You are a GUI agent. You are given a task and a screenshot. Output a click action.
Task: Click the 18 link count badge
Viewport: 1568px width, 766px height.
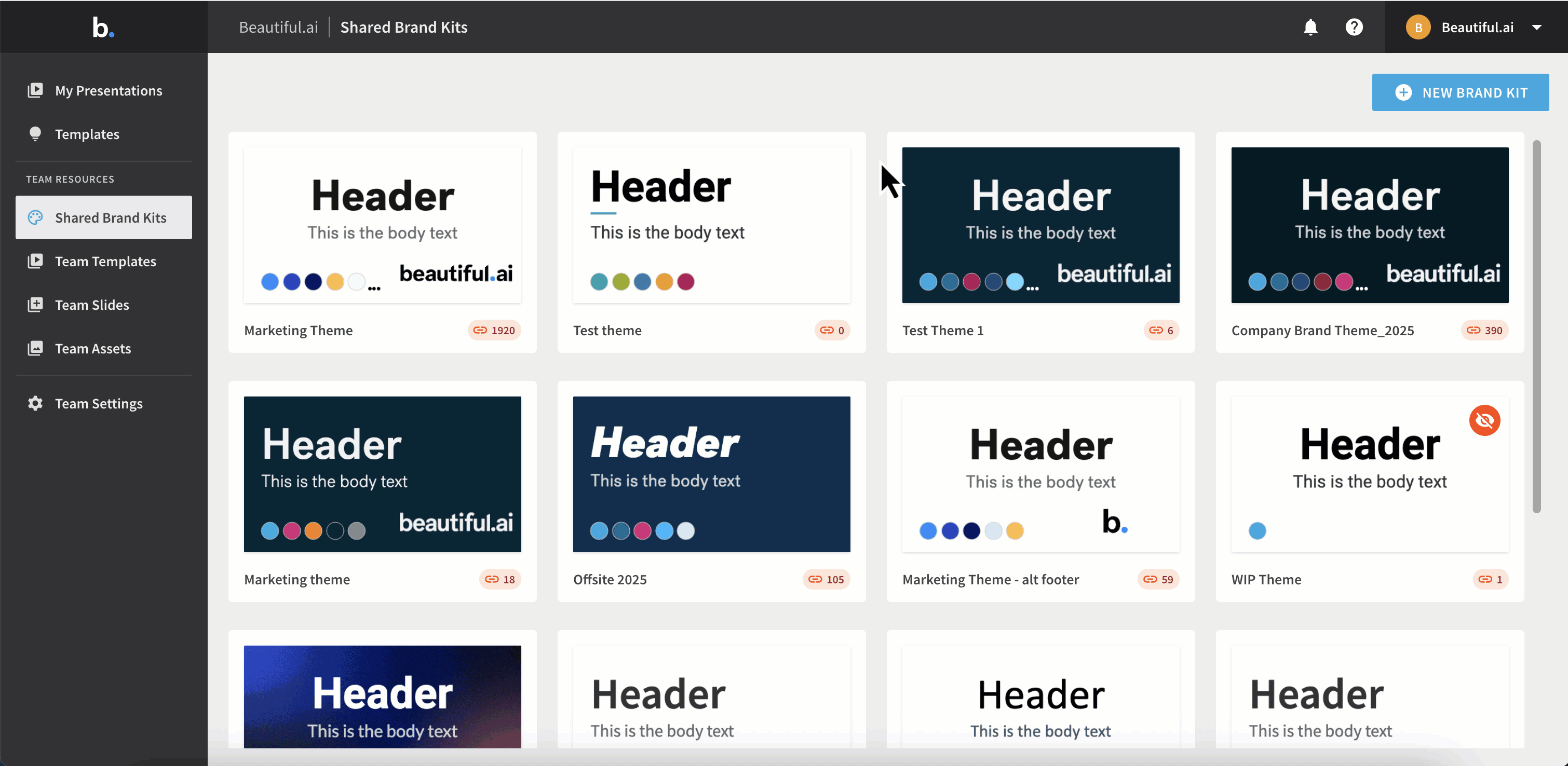point(501,579)
